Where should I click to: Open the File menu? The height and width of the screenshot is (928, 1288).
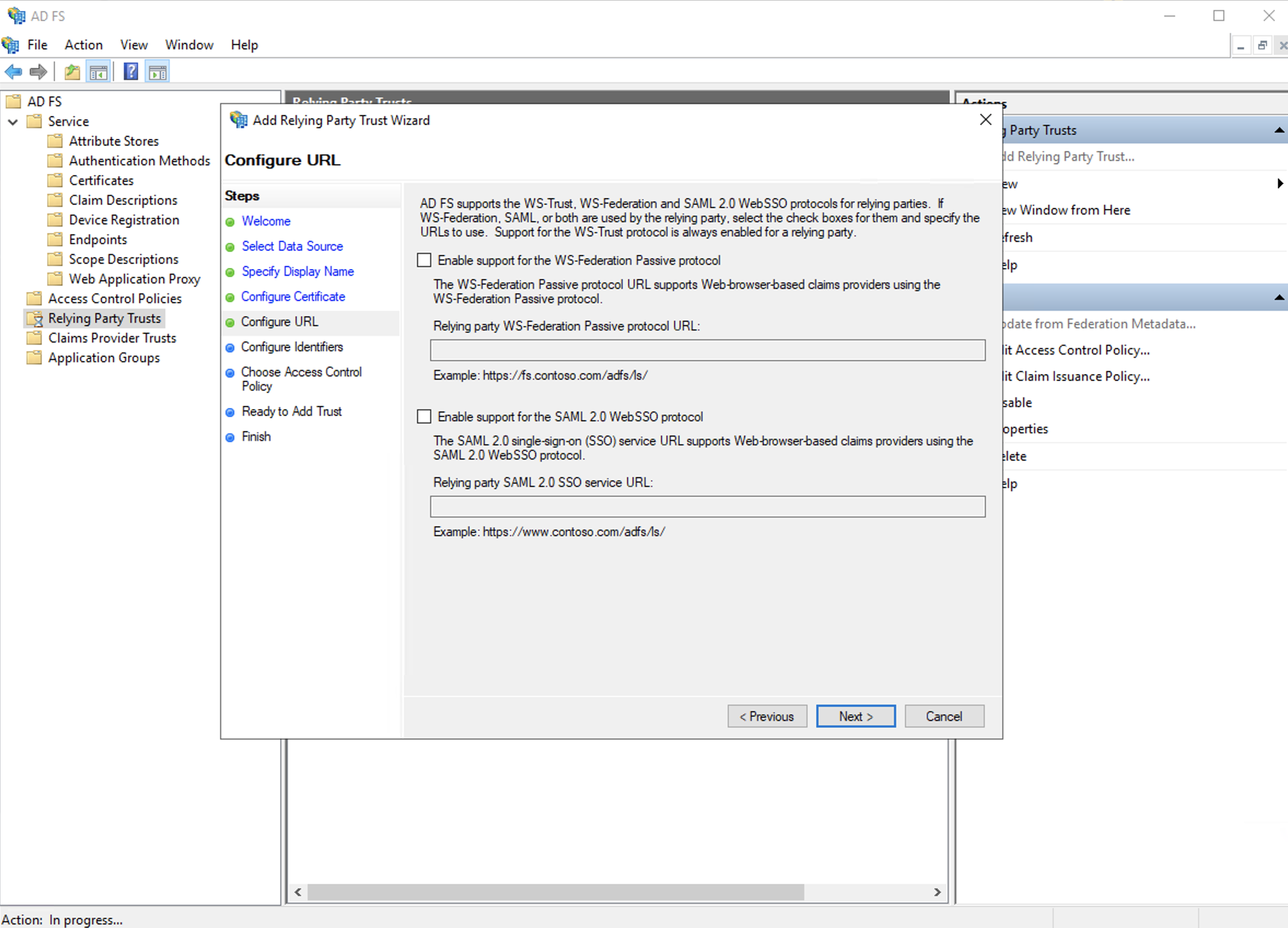point(38,45)
